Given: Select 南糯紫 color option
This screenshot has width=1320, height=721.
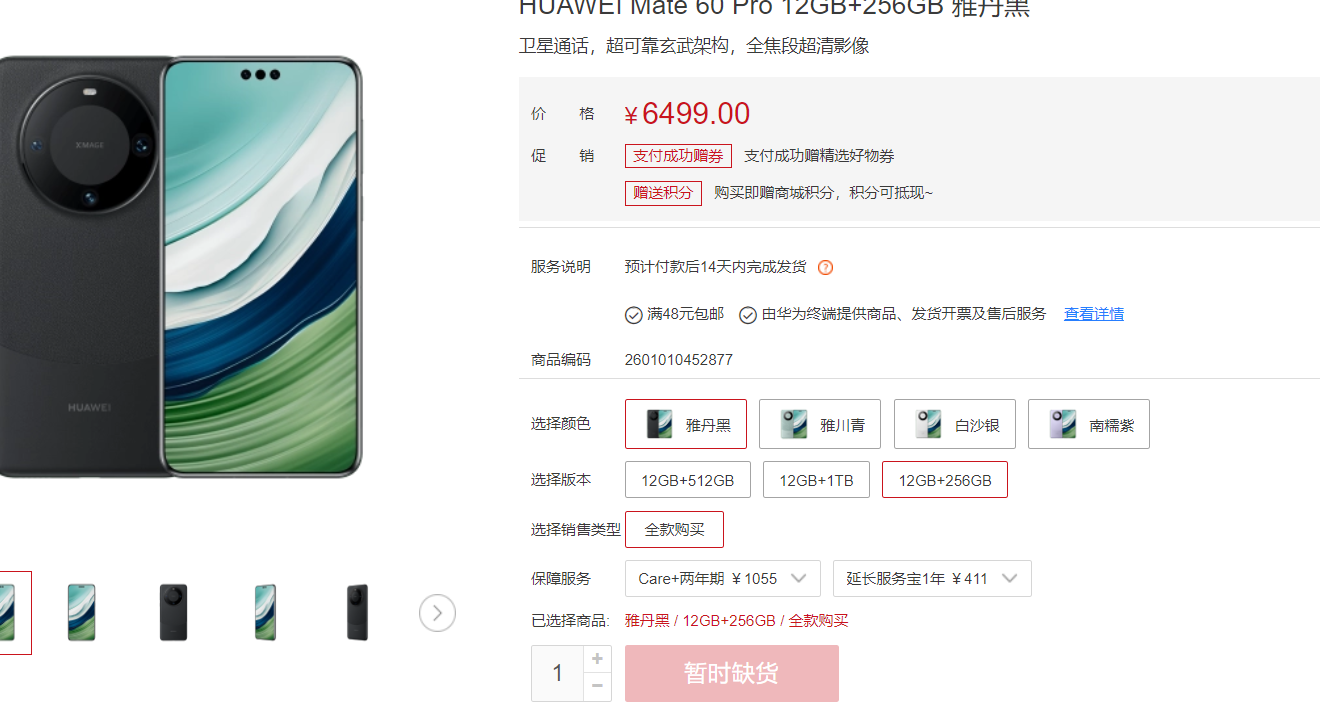Looking at the screenshot, I should click(1089, 424).
